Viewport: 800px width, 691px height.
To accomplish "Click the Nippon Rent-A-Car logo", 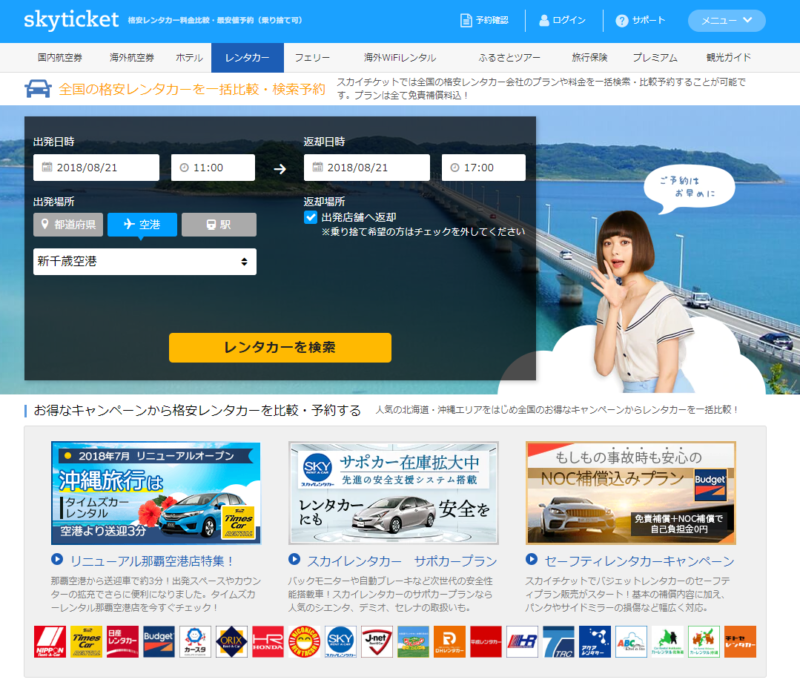I will [x=49, y=641].
